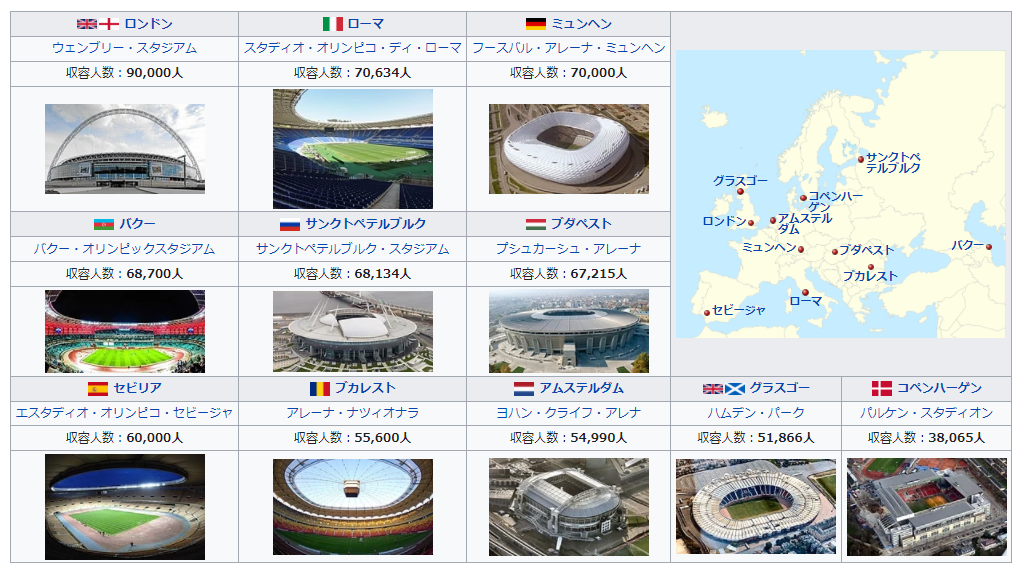The image size is (1027, 575).
Task: Open the Hampden Park aerial photo
Action: (x=756, y=507)
